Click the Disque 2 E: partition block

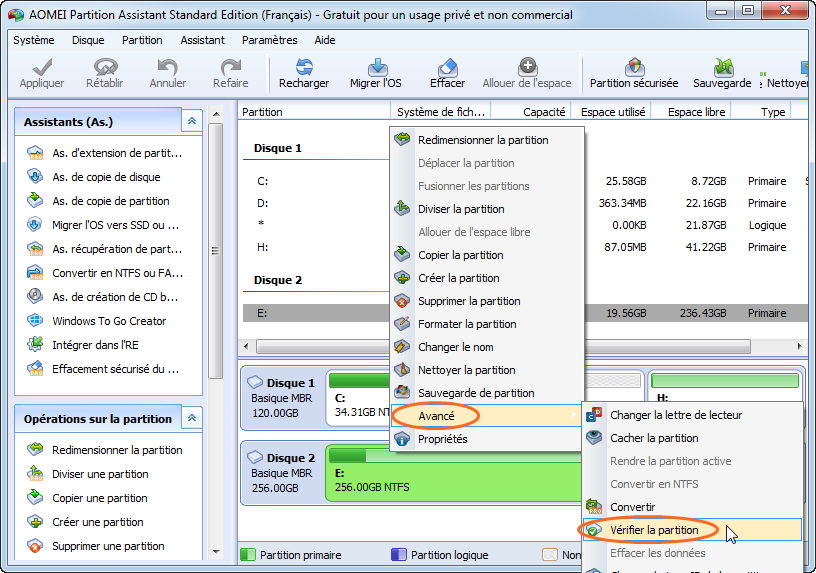pyautogui.click(x=454, y=474)
